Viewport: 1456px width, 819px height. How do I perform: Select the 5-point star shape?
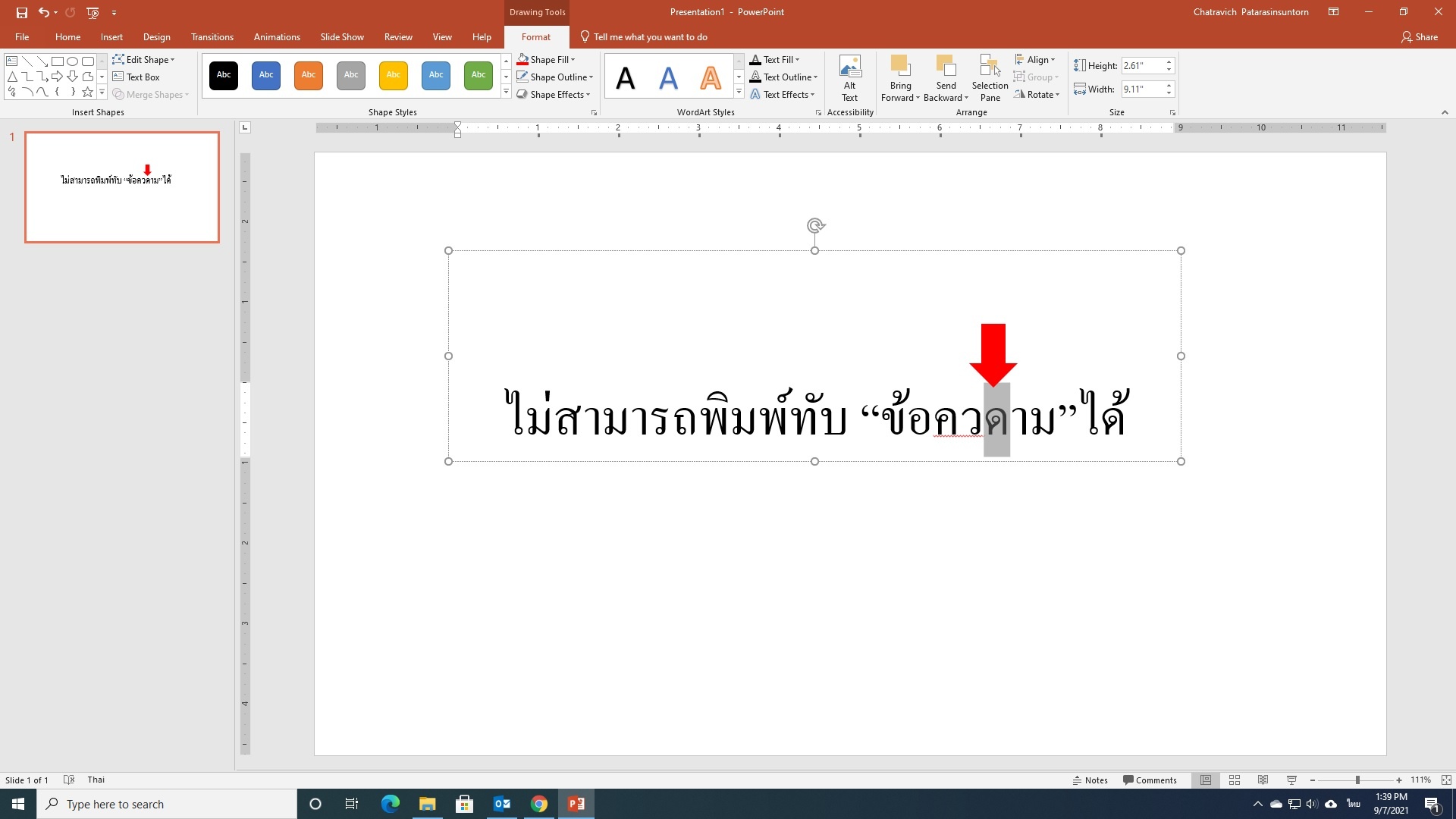click(88, 93)
